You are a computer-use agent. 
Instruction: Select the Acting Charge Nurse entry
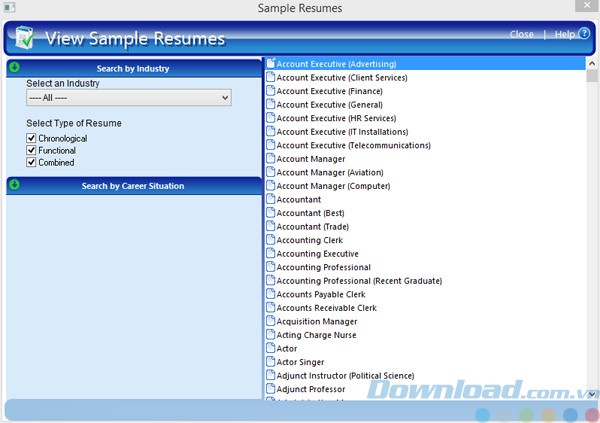tap(316, 335)
